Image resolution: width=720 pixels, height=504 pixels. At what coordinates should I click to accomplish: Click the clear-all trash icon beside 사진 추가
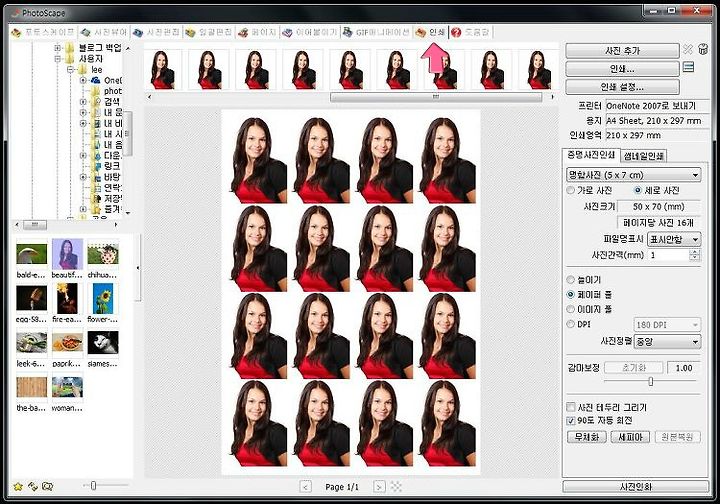(x=703, y=49)
